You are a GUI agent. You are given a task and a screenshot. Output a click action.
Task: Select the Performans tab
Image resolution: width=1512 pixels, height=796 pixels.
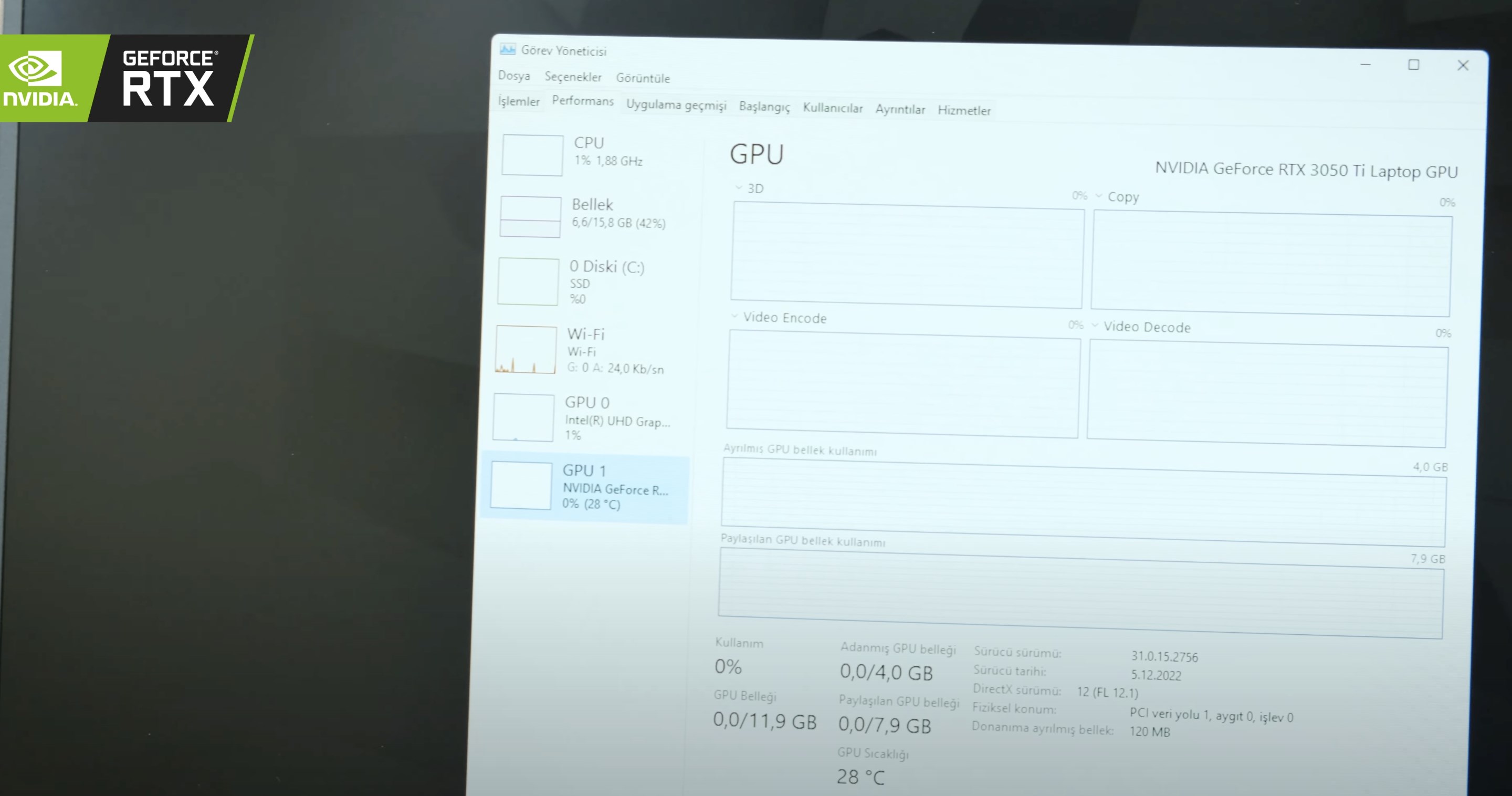(583, 101)
